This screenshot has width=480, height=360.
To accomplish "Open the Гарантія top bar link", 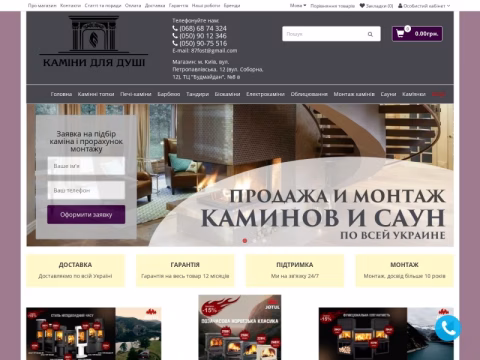I will point(178,6).
